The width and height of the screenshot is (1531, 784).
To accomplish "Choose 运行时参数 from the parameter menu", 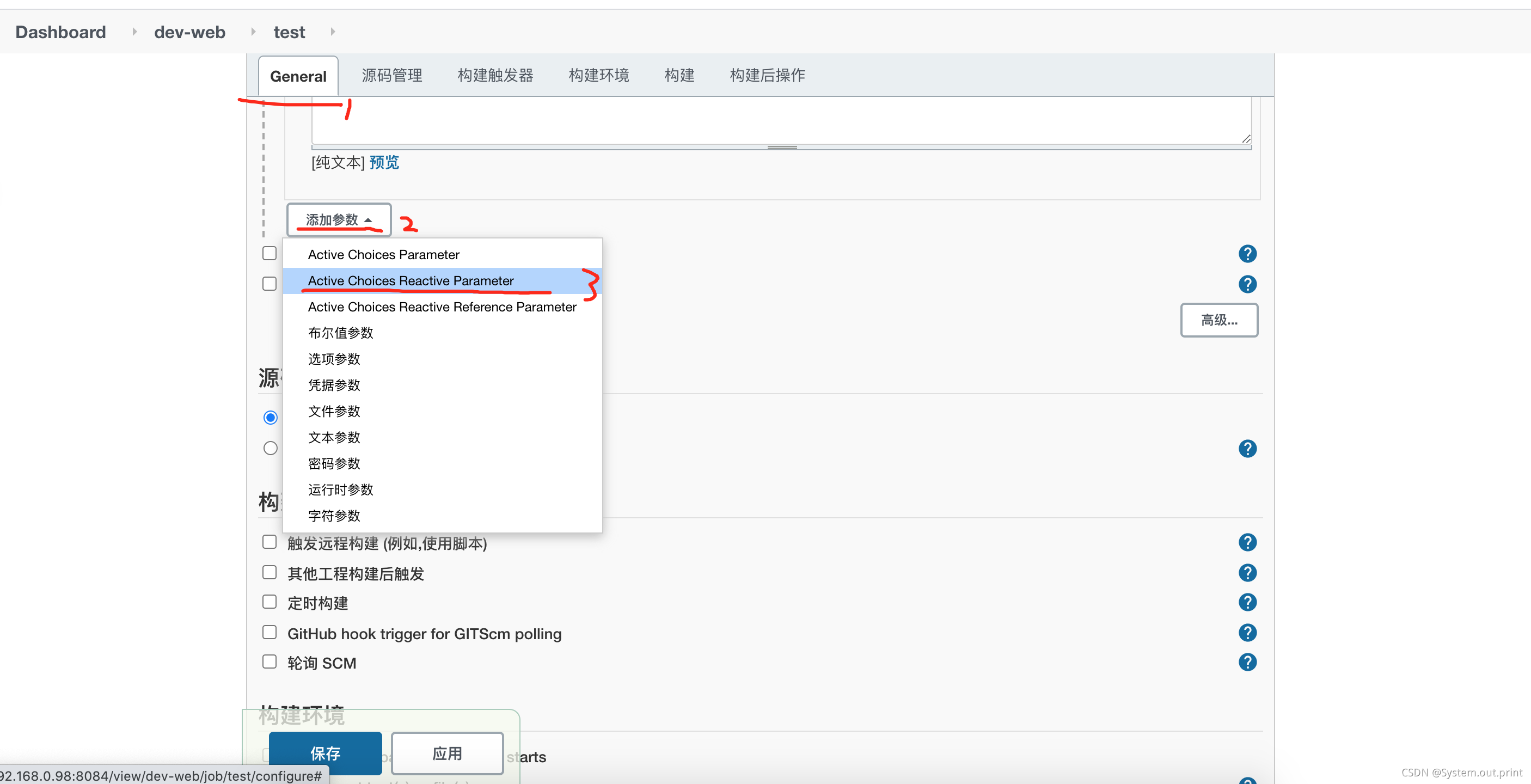I will point(442,490).
